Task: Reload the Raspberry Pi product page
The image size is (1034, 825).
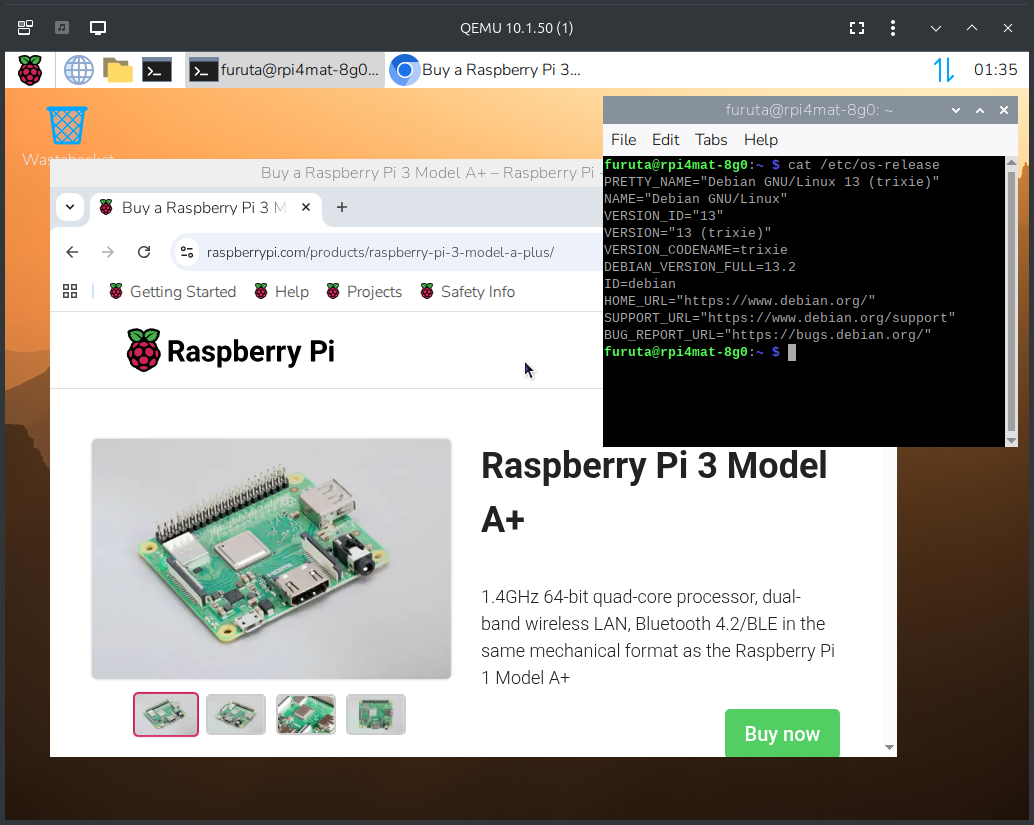Action: click(144, 252)
